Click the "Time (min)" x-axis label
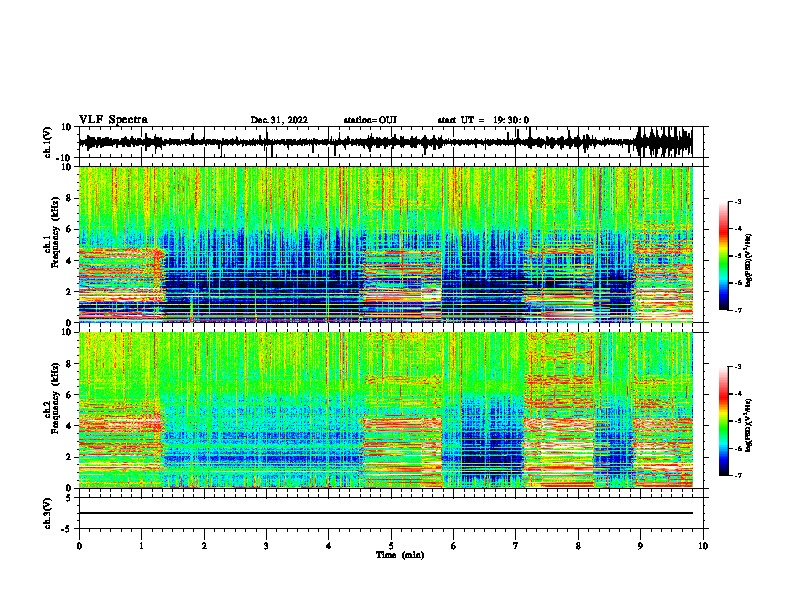This screenshot has width=792, height=612. coord(400,555)
